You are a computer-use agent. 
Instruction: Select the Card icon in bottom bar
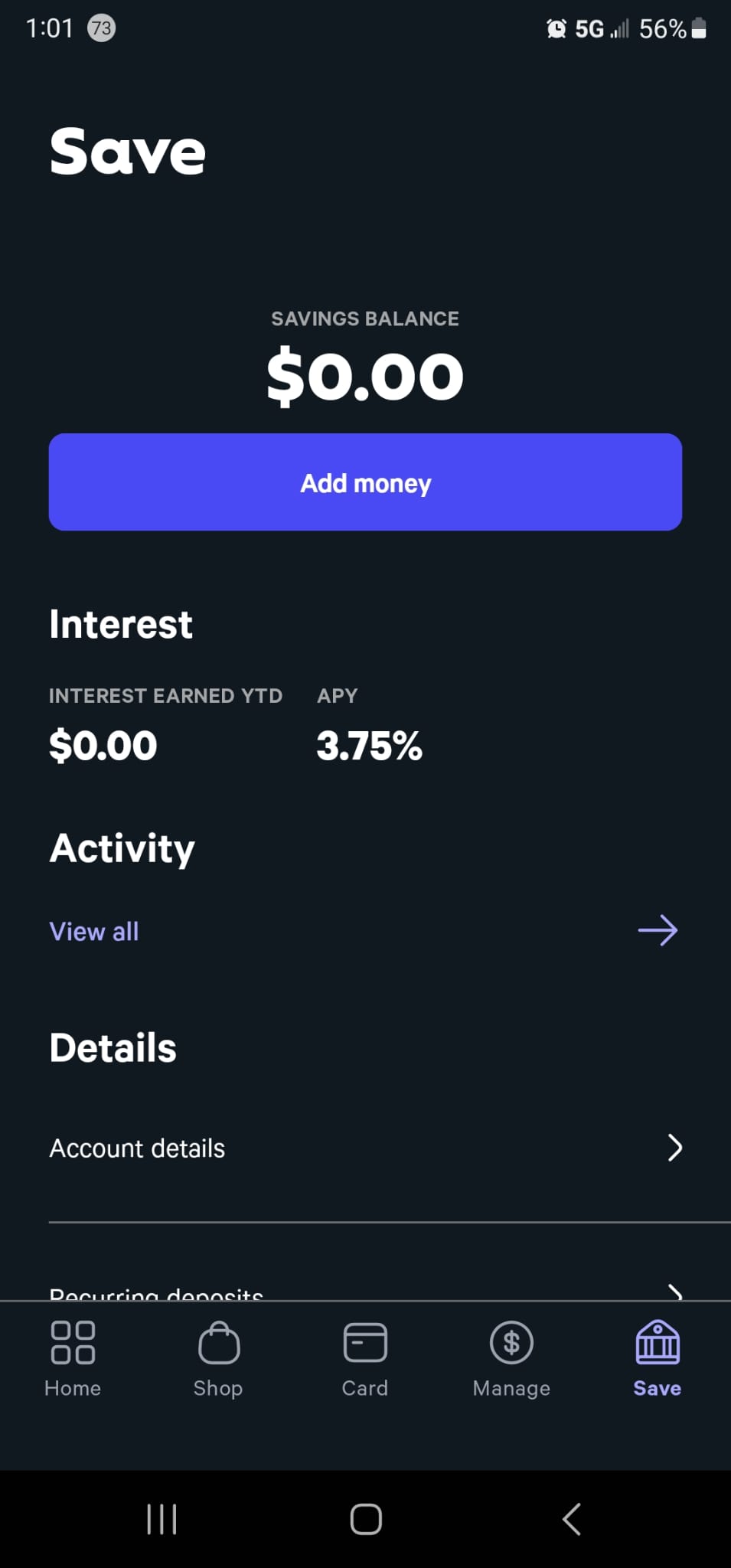[x=365, y=1342]
